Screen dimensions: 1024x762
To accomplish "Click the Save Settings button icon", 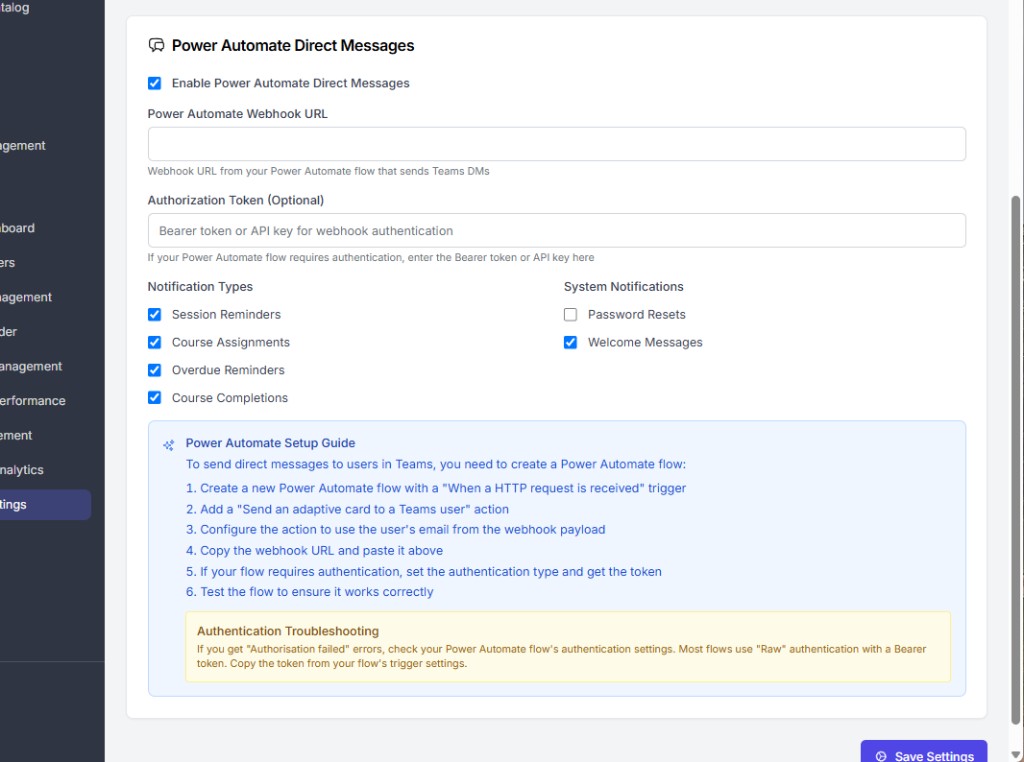I will pos(881,756).
